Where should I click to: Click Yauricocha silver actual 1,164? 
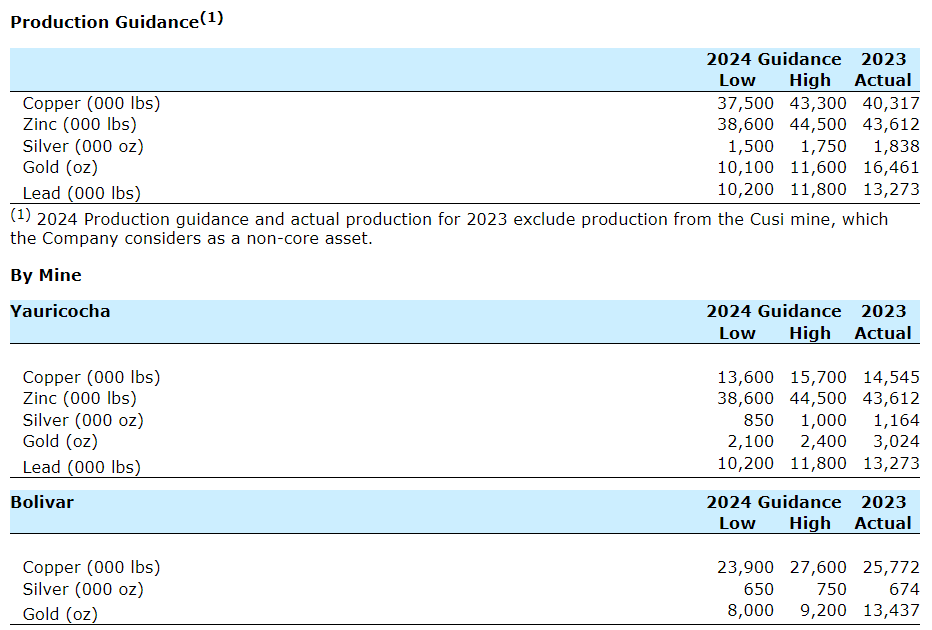coord(896,420)
